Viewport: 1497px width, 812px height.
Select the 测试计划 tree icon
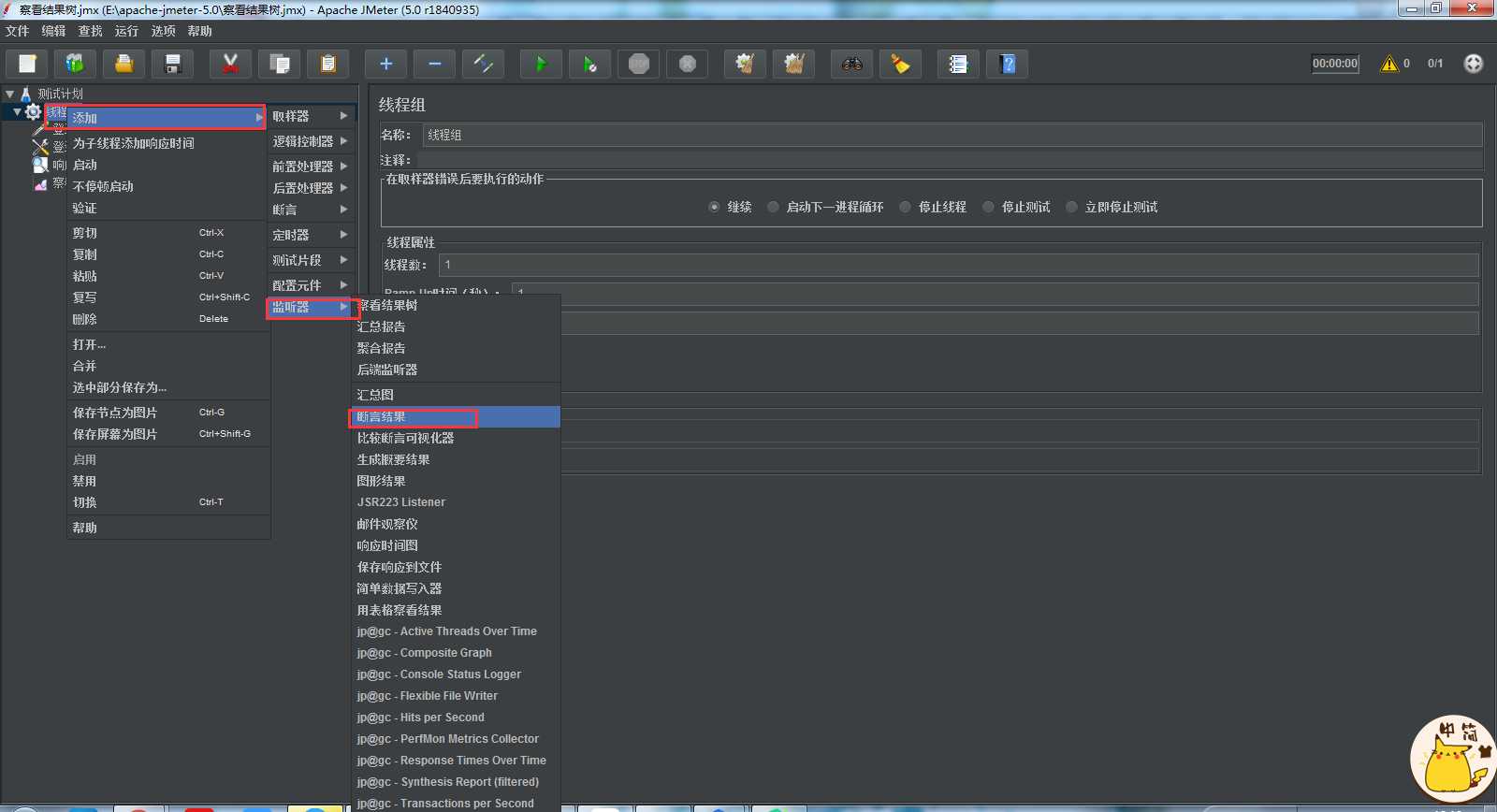coord(26,94)
